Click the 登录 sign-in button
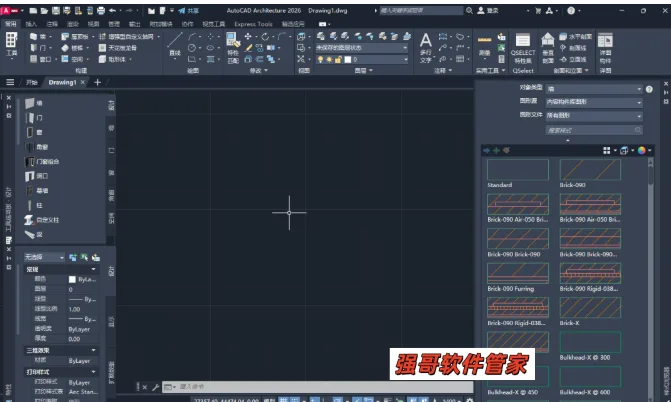 pyautogui.click(x=488, y=11)
